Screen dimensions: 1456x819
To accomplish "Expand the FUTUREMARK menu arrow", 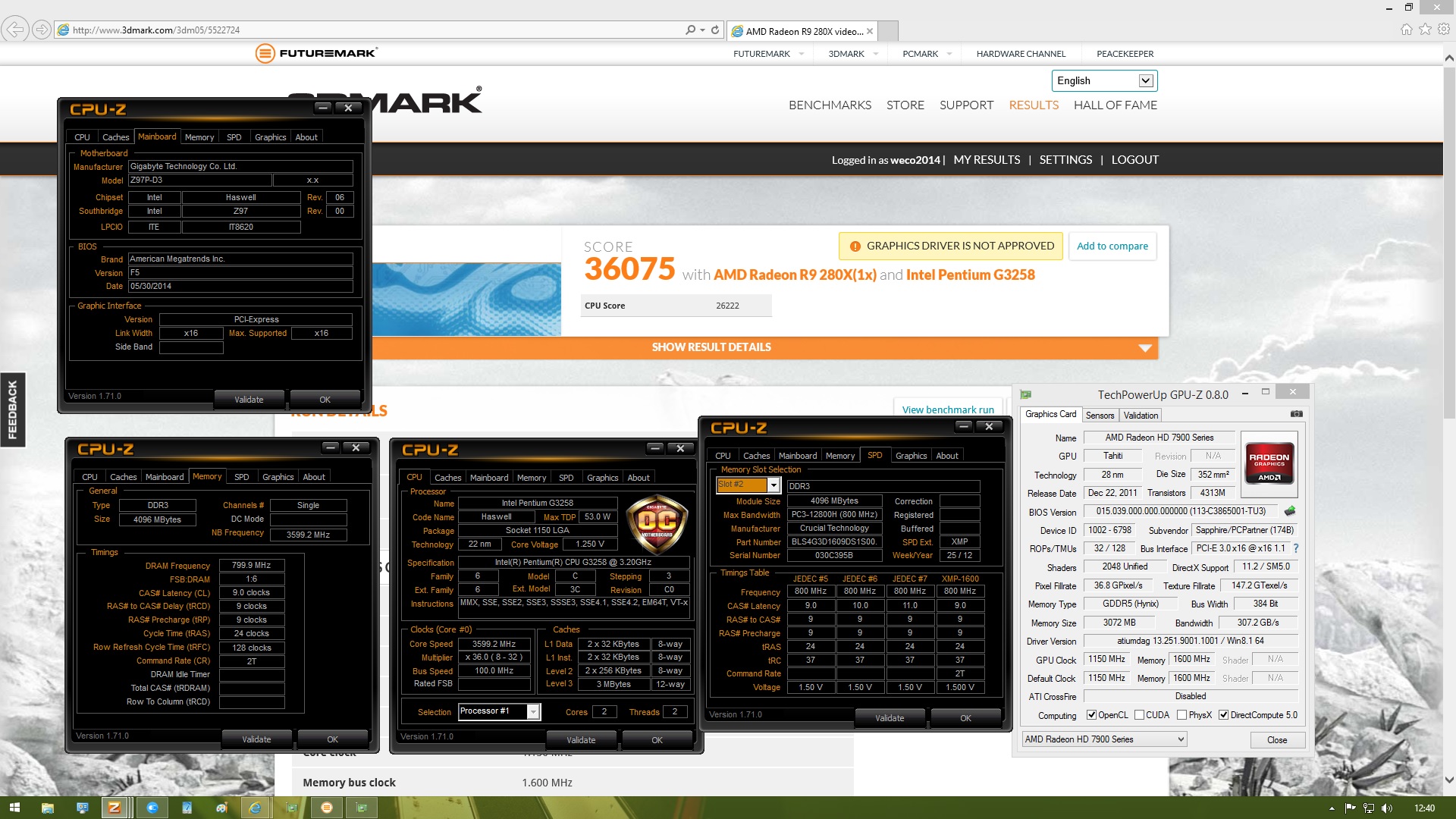I will pos(801,54).
